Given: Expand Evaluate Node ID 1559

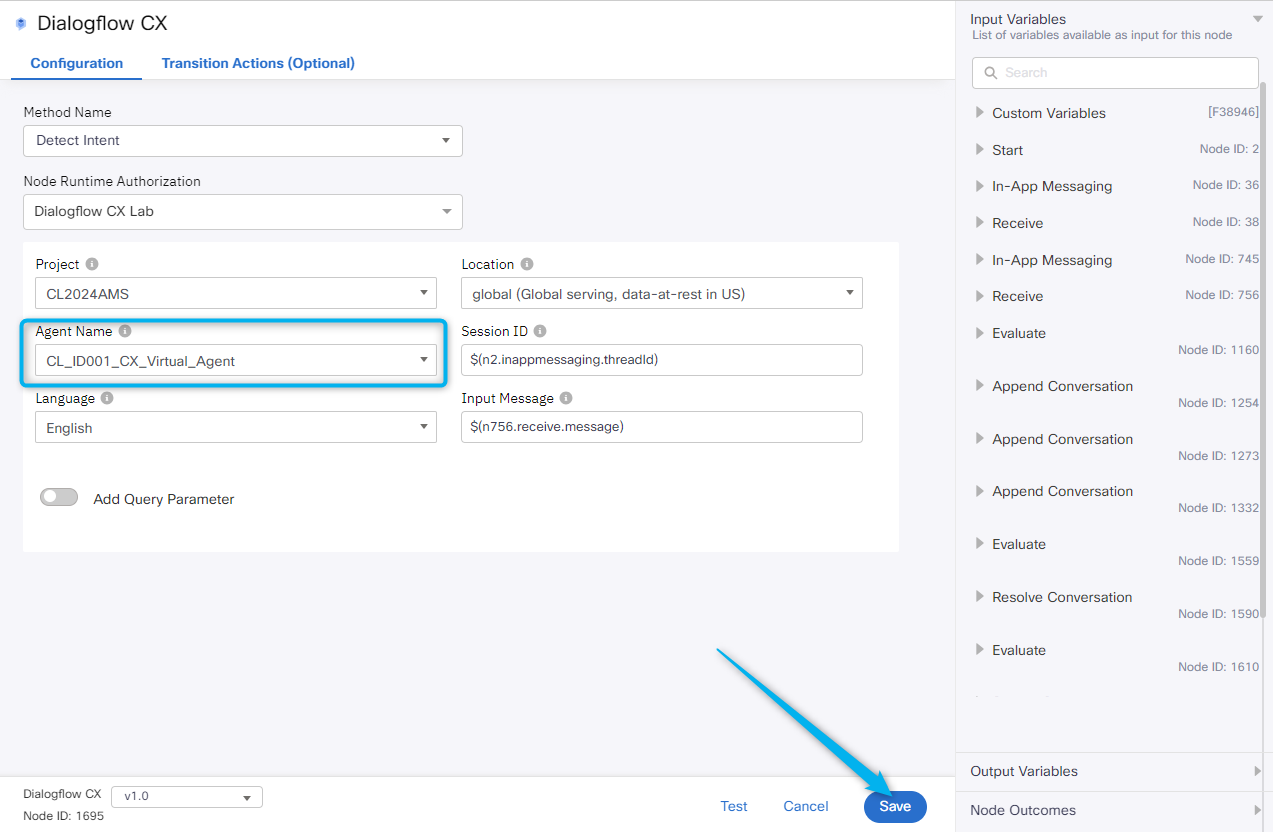Looking at the screenshot, I should tap(980, 543).
